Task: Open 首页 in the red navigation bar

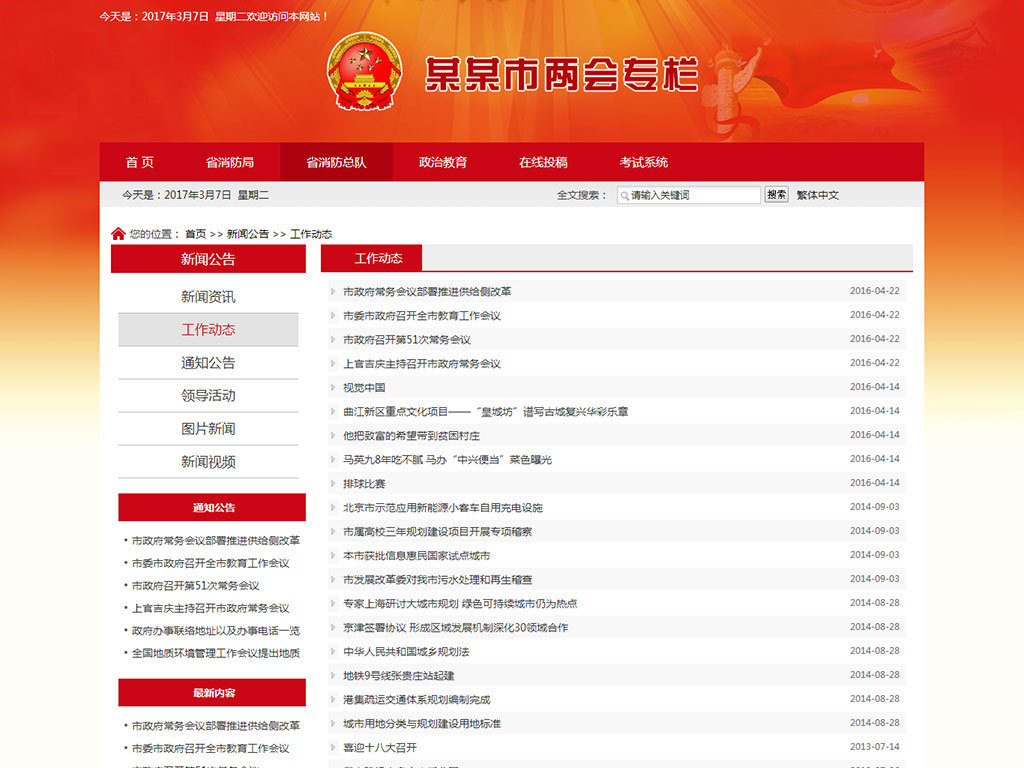Action: click(140, 162)
